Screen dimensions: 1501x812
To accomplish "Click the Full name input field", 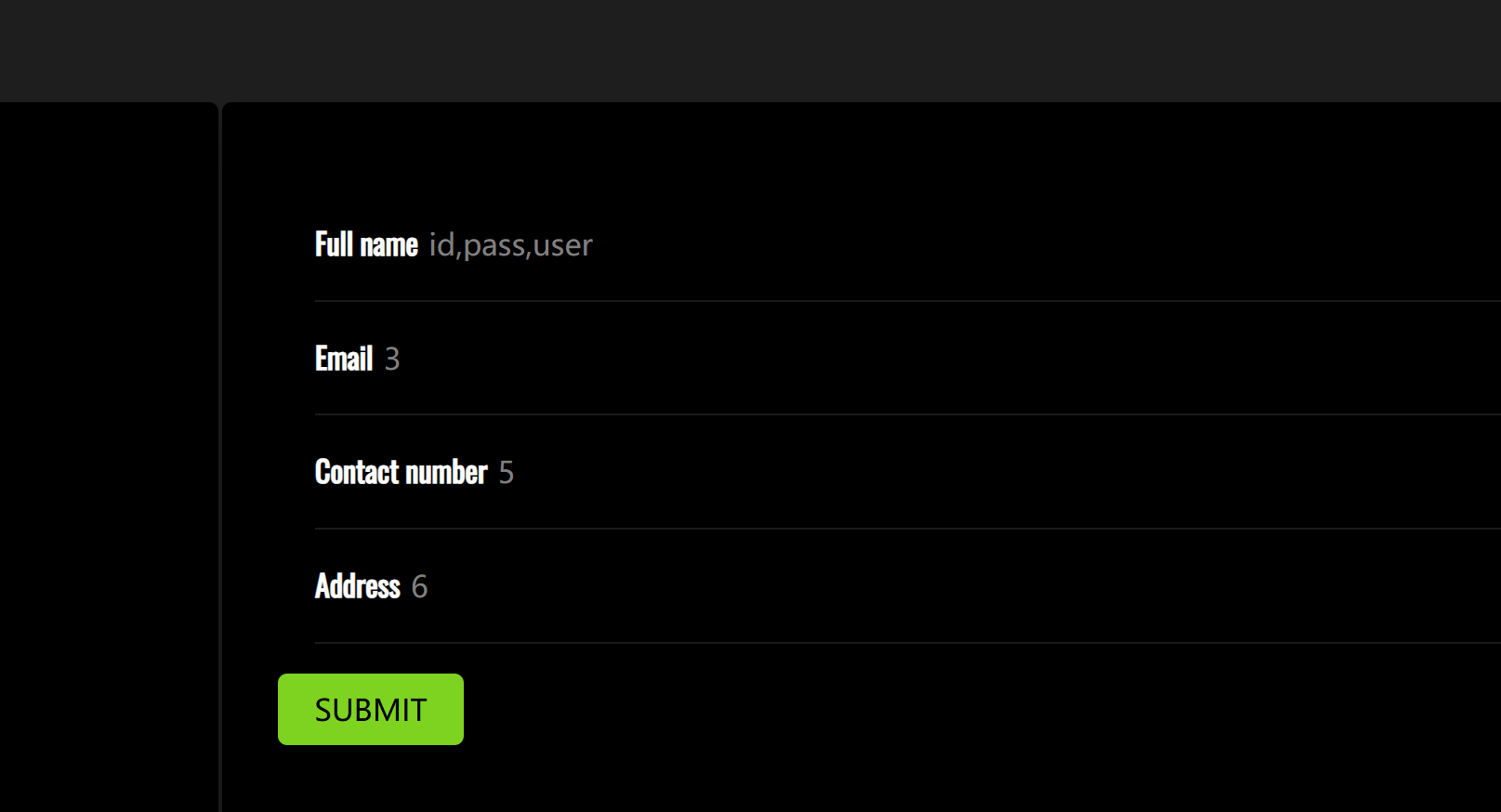I will coord(929,245).
